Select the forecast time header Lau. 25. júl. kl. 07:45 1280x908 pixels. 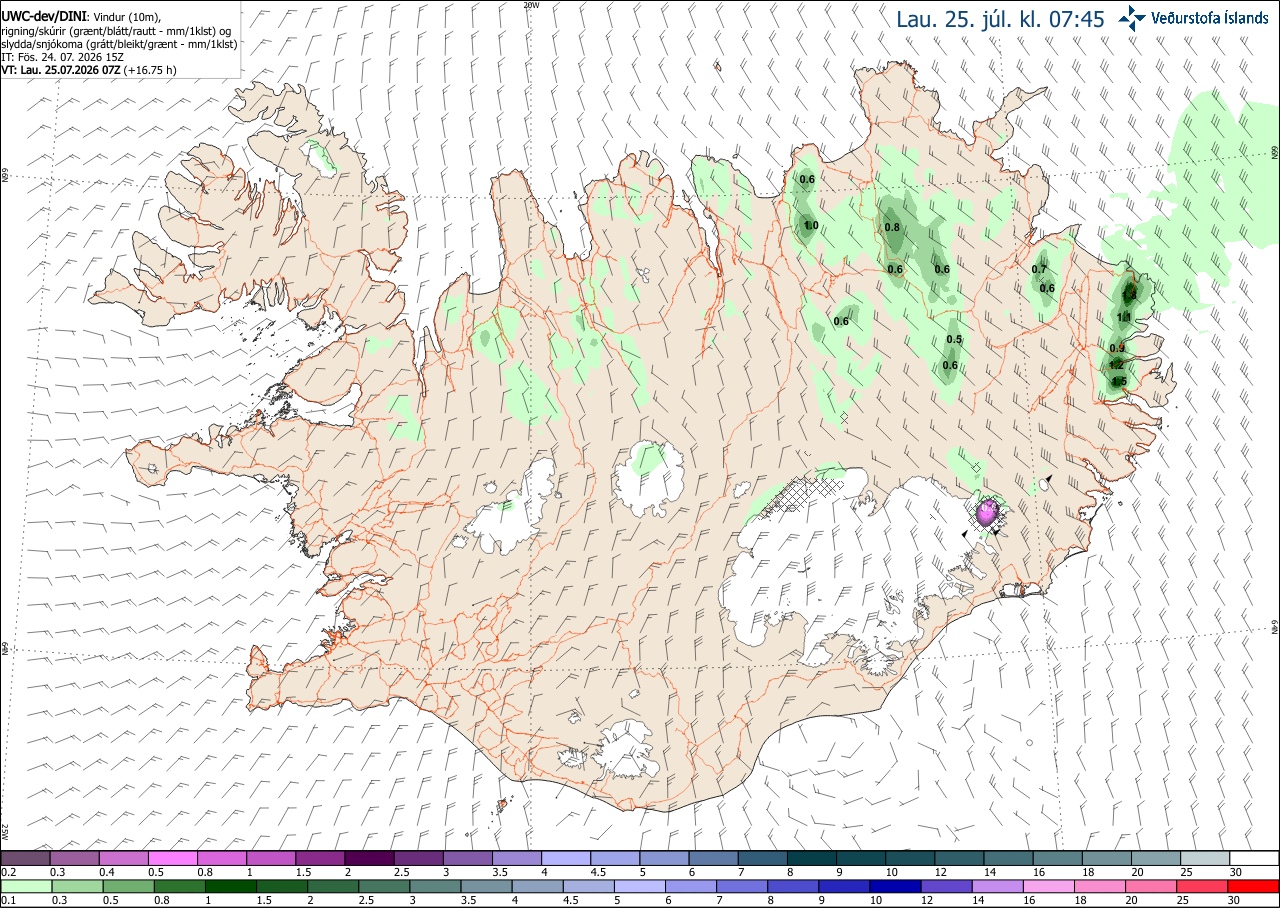pyautogui.click(x=1000, y=18)
